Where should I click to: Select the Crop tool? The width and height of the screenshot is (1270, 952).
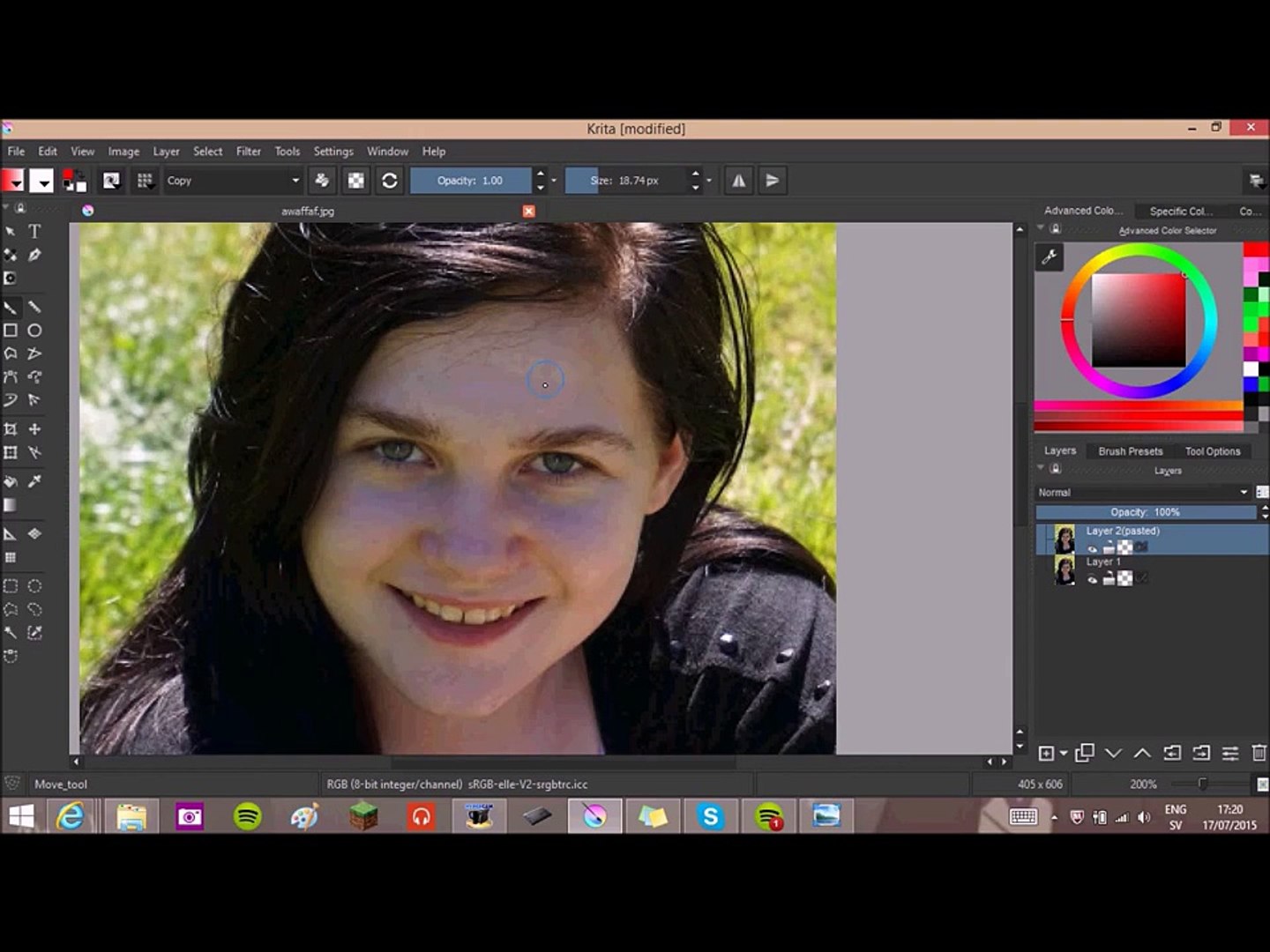[x=11, y=429]
